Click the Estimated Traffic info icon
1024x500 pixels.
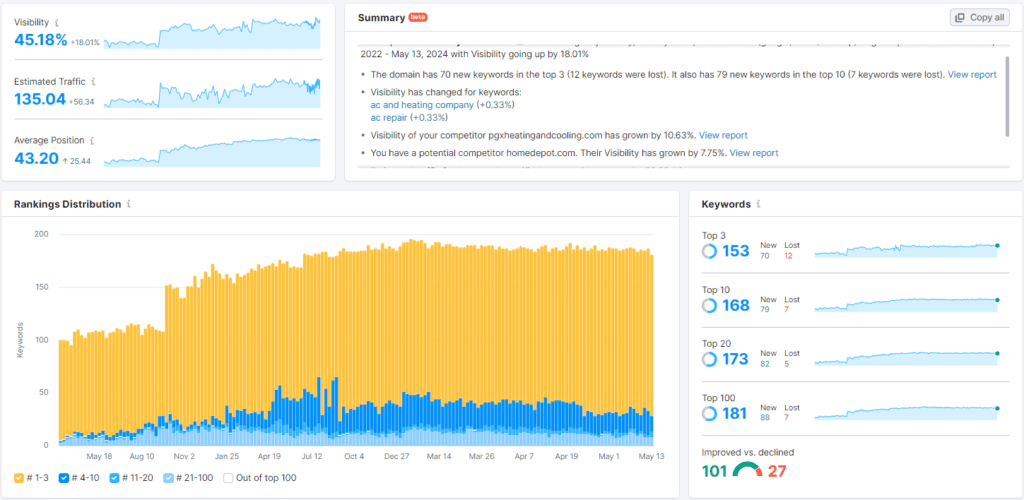94,82
